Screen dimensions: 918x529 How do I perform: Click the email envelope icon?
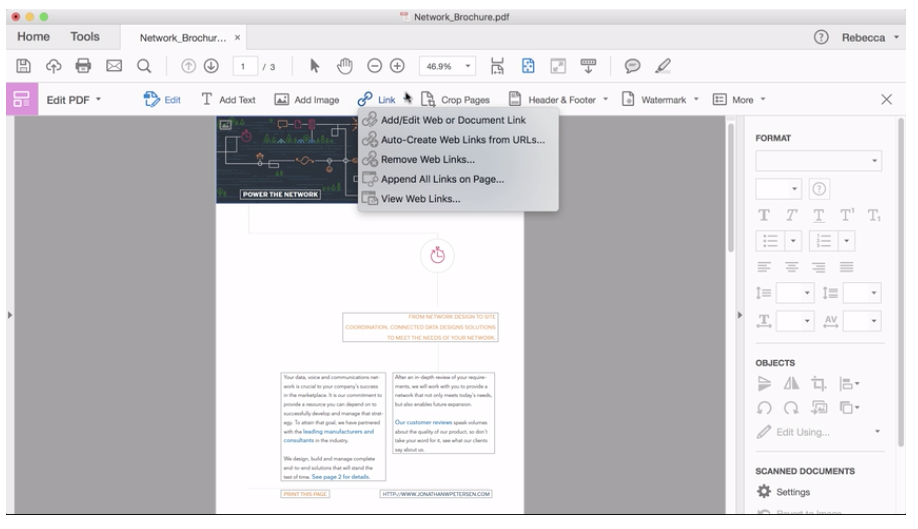[x=113, y=67]
